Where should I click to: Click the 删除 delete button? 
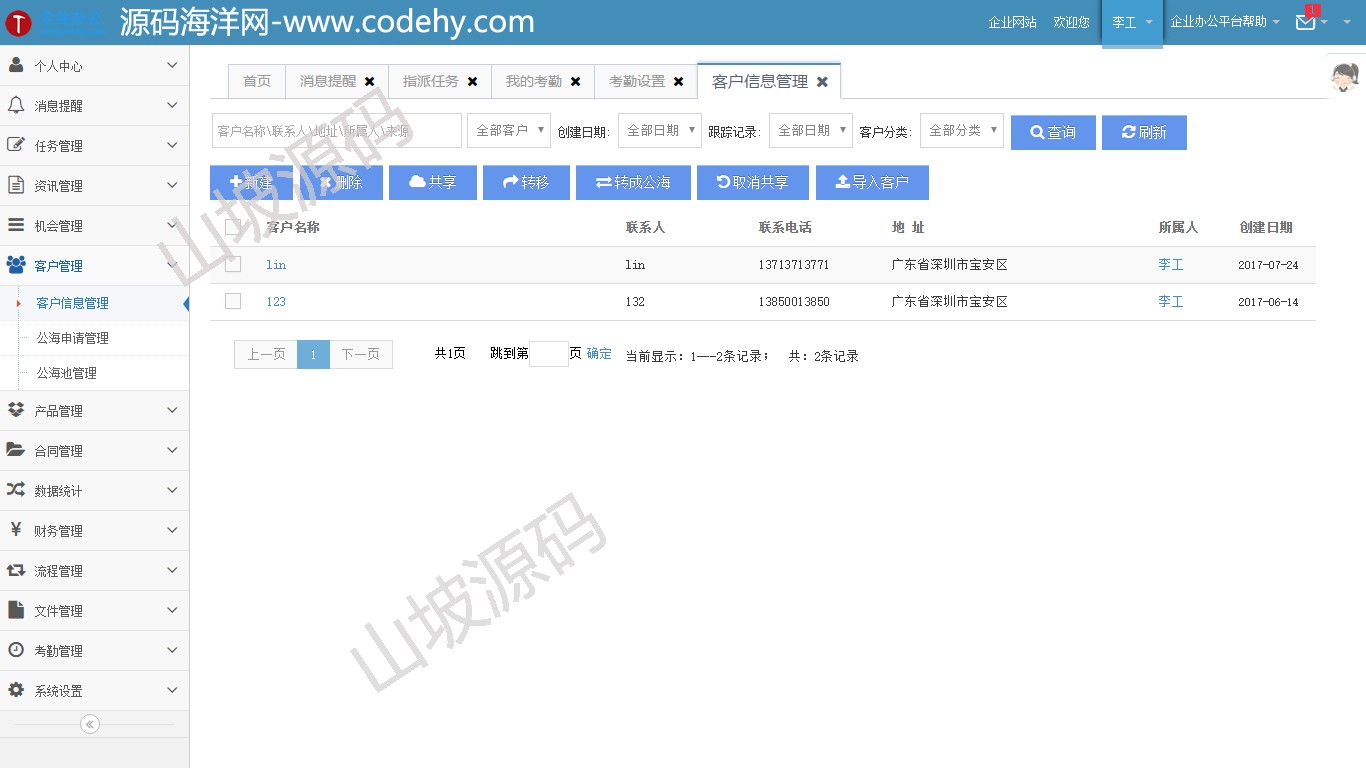[x=341, y=183]
